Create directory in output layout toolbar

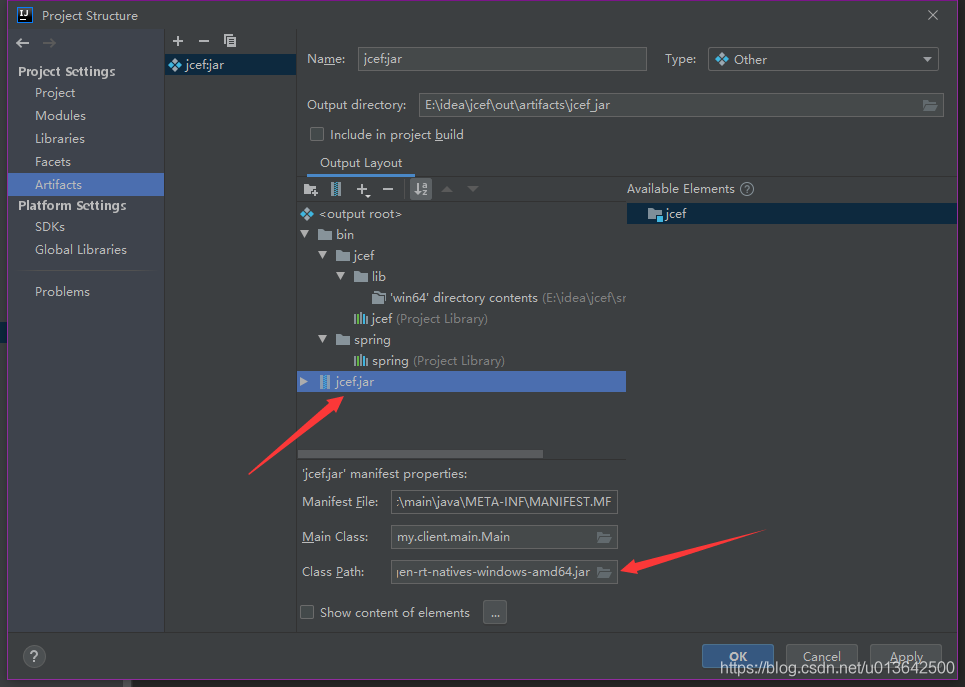[x=311, y=189]
